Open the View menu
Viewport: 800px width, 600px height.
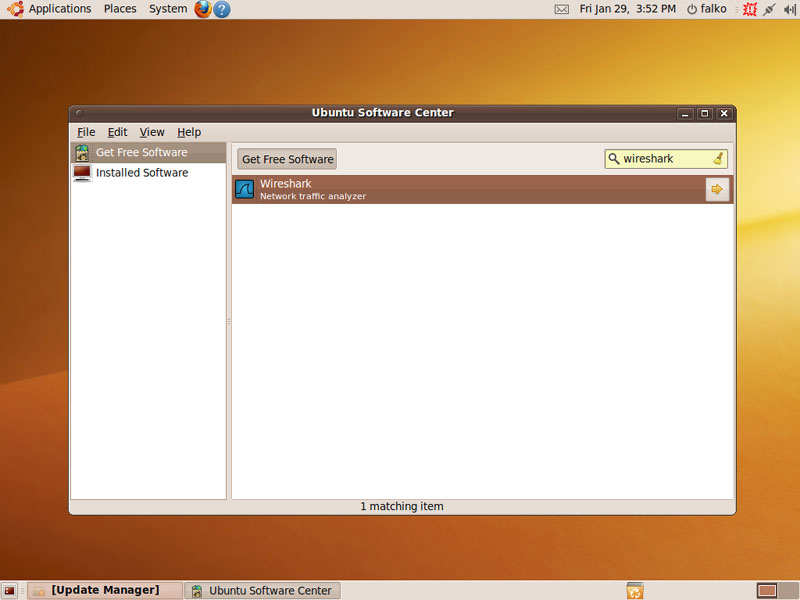point(152,132)
